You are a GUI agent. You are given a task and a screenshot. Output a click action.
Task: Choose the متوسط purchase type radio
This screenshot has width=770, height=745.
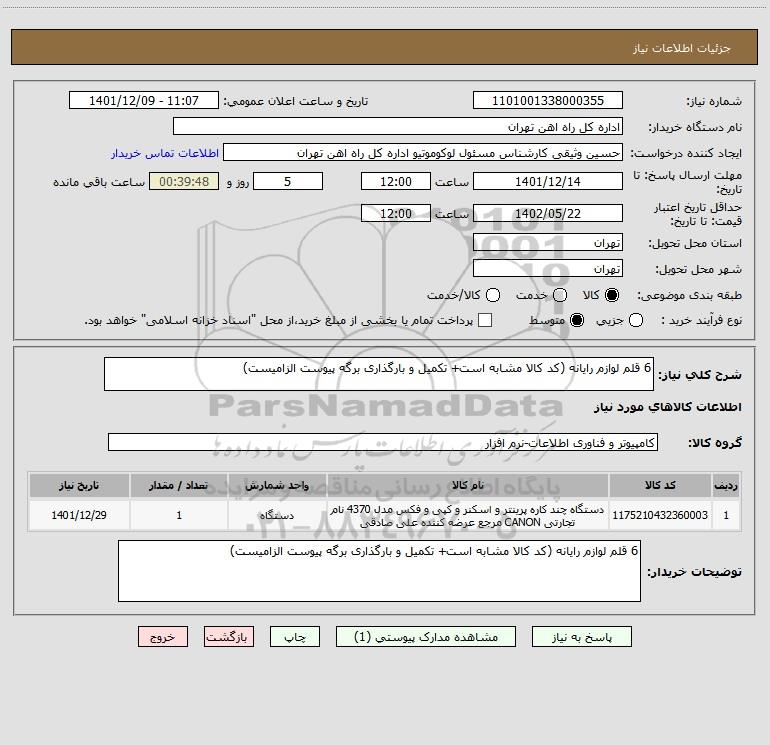pyautogui.click(x=577, y=321)
